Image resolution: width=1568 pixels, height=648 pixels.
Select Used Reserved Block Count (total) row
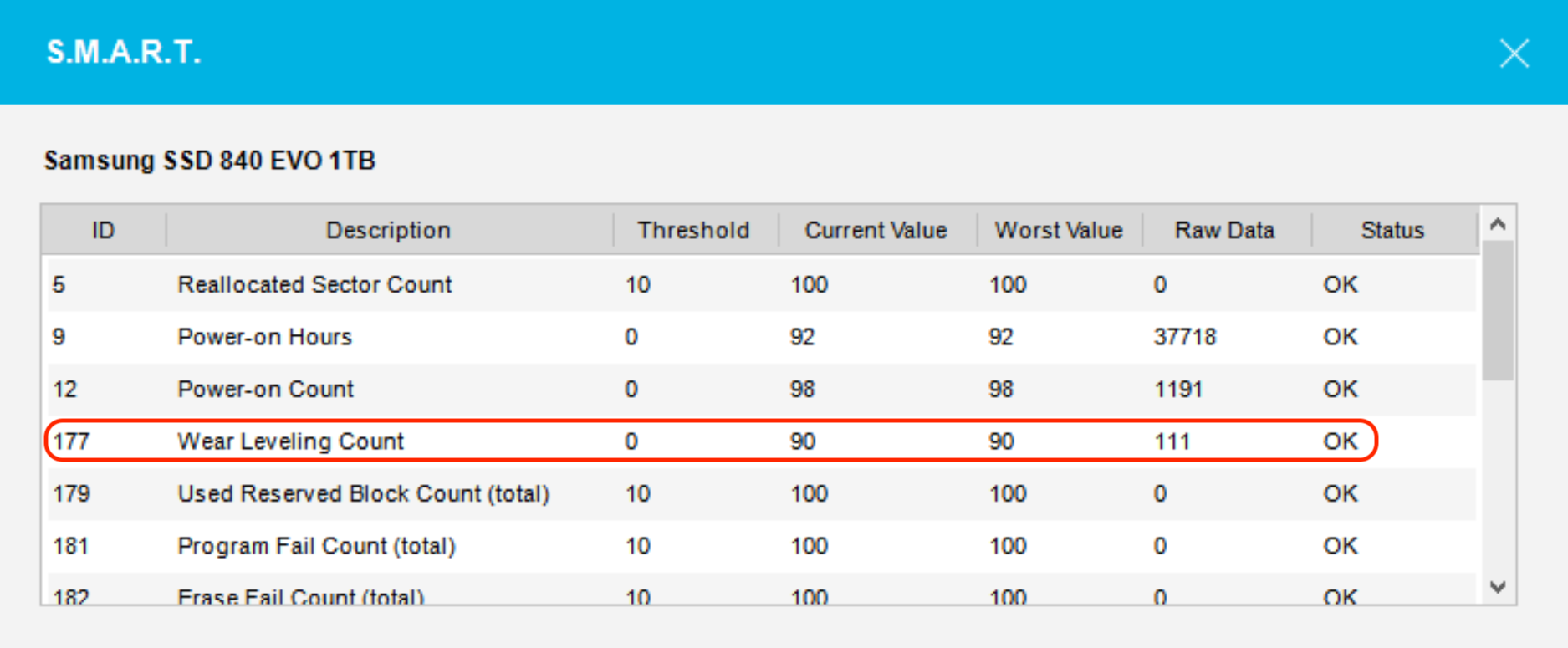[761, 493]
